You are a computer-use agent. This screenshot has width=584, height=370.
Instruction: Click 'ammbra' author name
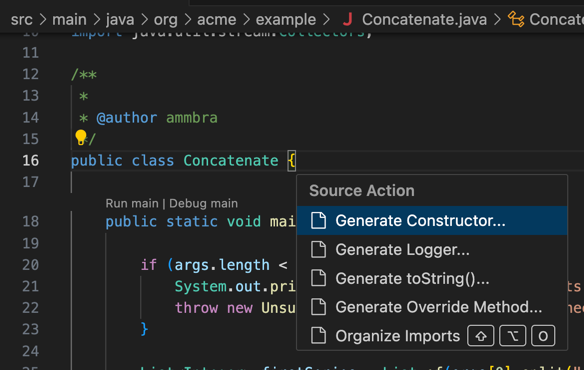[x=192, y=118]
